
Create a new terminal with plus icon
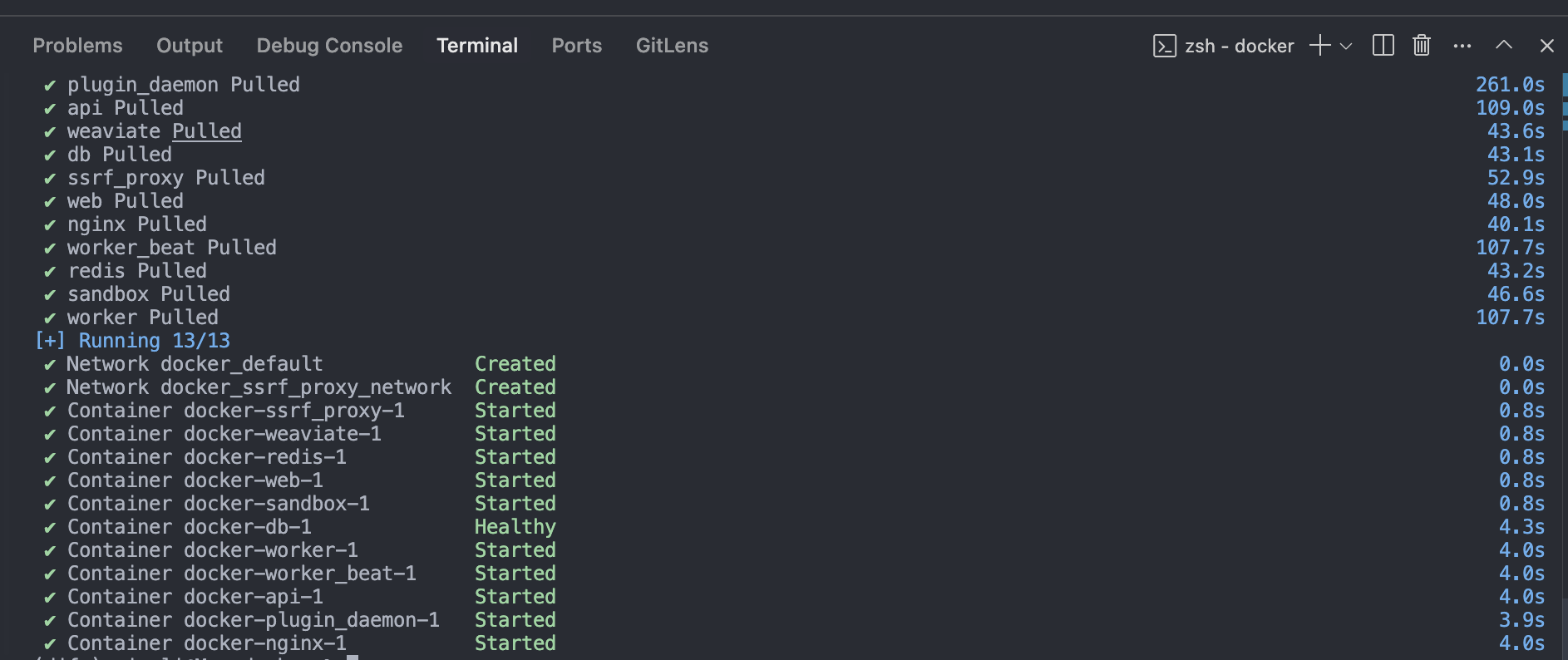(1319, 46)
